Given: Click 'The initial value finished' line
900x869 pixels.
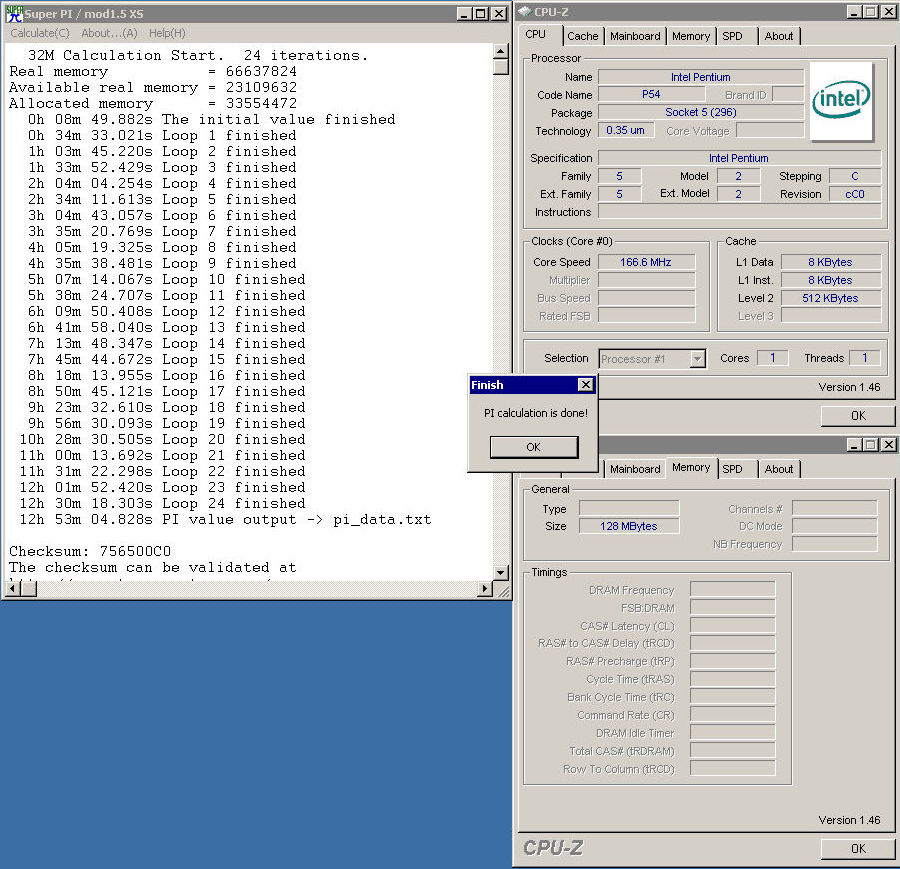Looking at the screenshot, I should tap(212, 119).
